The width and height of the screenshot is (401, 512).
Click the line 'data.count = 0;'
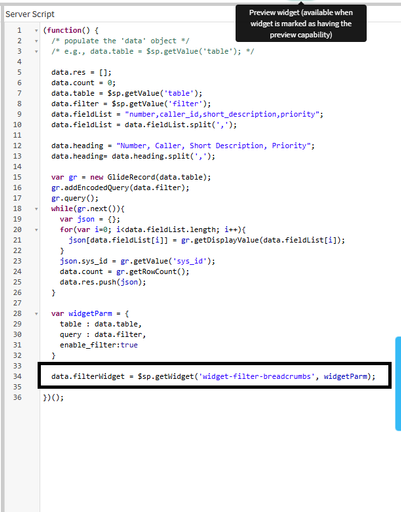[x=83, y=83]
